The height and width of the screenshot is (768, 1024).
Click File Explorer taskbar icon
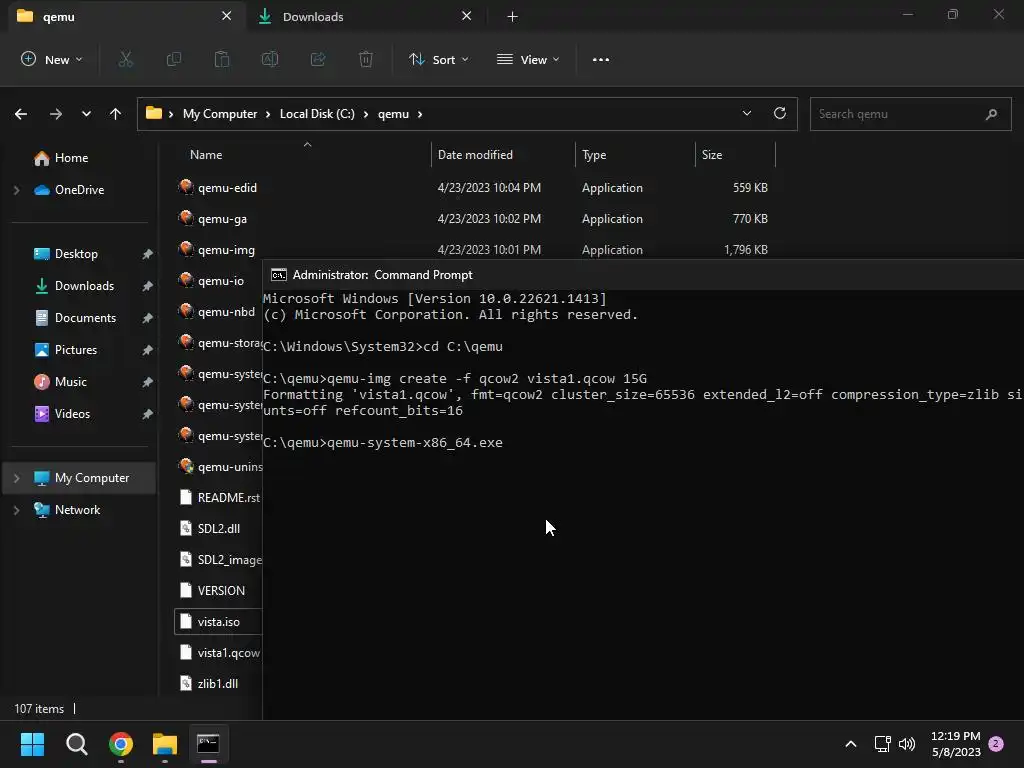pos(165,743)
